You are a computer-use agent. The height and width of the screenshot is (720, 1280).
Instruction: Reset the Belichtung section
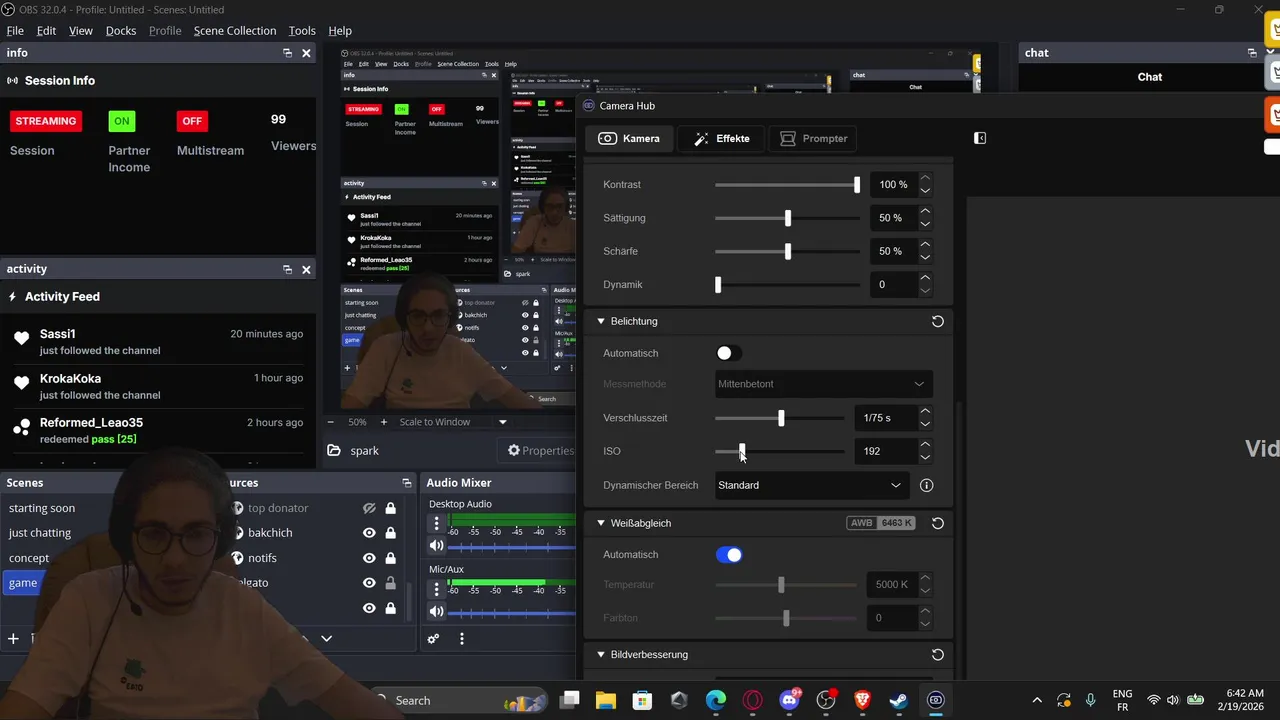coord(938,321)
